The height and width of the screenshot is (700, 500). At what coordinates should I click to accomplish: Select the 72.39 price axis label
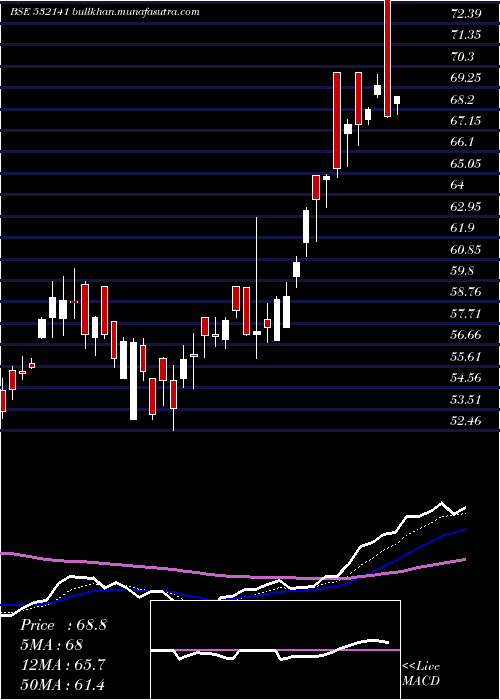tap(466, 13)
